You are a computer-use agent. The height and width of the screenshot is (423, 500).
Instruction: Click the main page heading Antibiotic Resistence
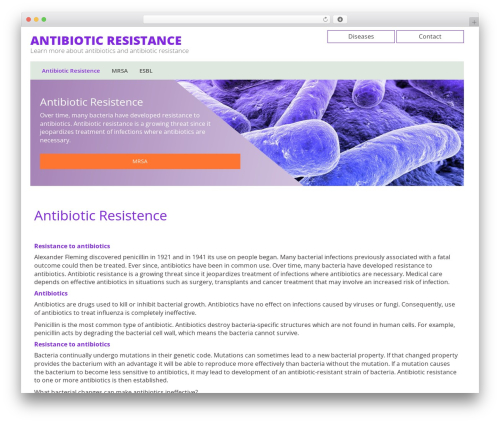[x=100, y=216]
